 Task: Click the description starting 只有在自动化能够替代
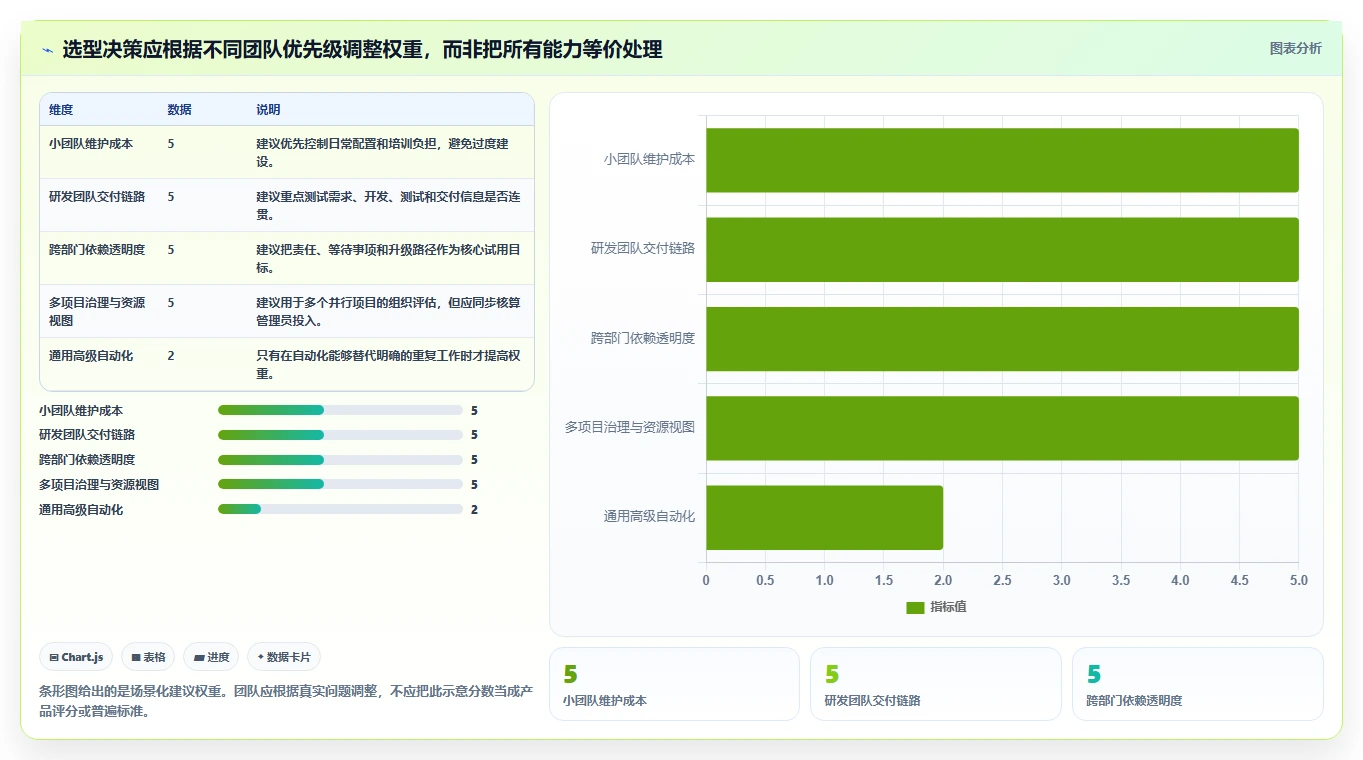click(x=388, y=364)
